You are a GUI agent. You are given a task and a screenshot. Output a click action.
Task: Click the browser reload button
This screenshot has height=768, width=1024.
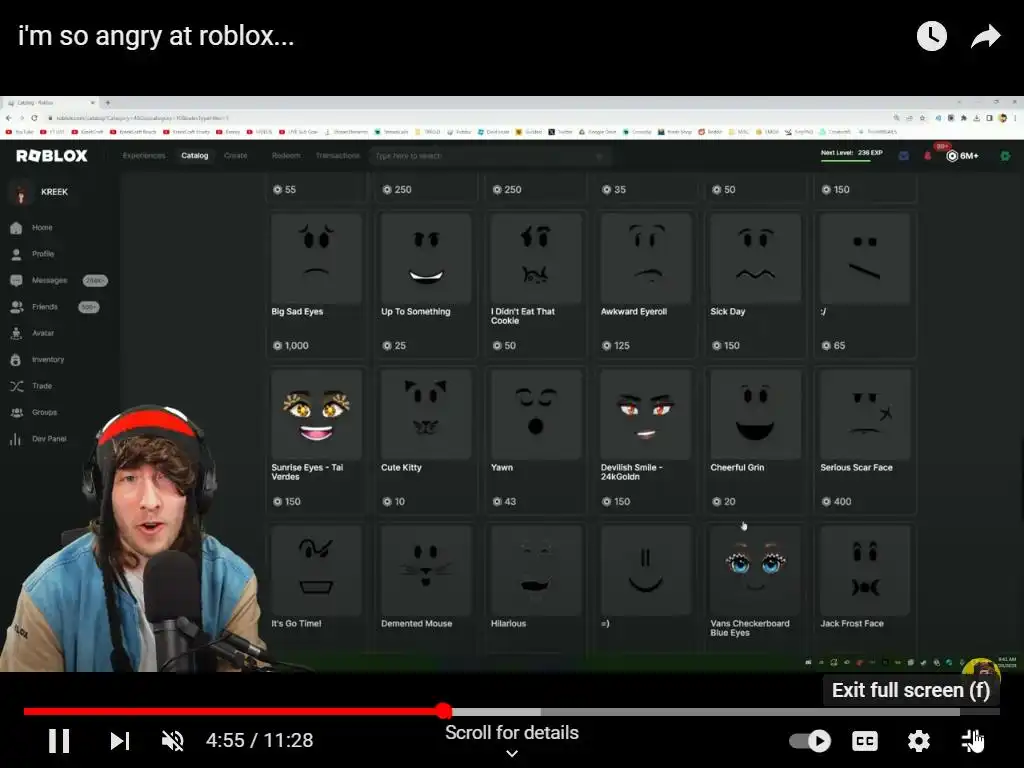coord(34,118)
